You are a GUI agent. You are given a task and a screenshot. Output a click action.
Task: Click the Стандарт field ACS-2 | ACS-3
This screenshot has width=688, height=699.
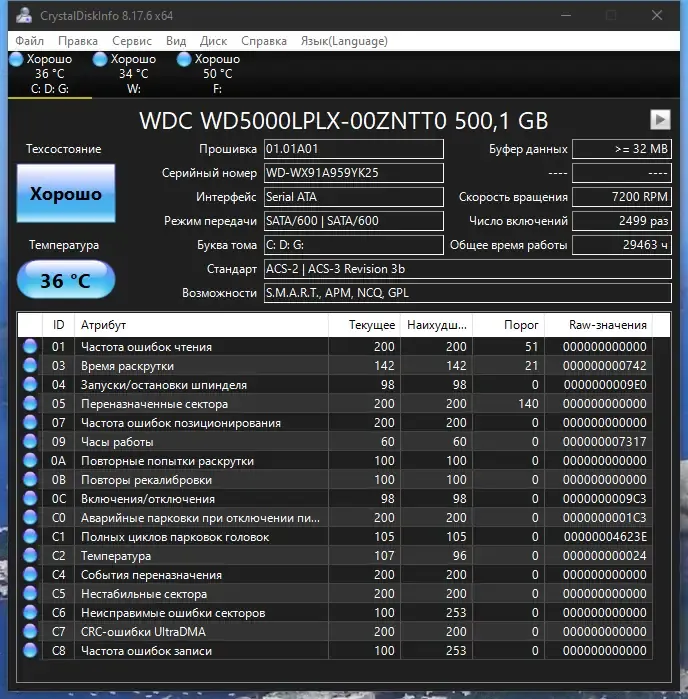click(468, 269)
